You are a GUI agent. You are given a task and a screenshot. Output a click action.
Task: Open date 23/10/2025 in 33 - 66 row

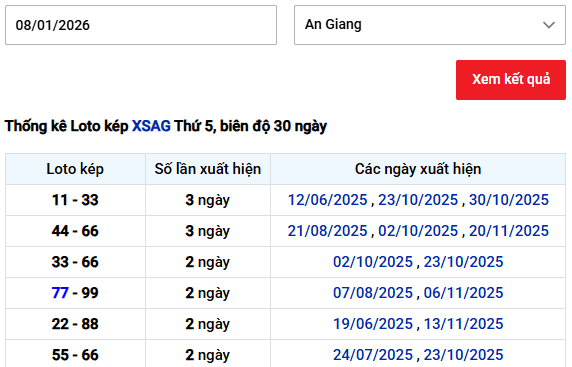(x=463, y=262)
